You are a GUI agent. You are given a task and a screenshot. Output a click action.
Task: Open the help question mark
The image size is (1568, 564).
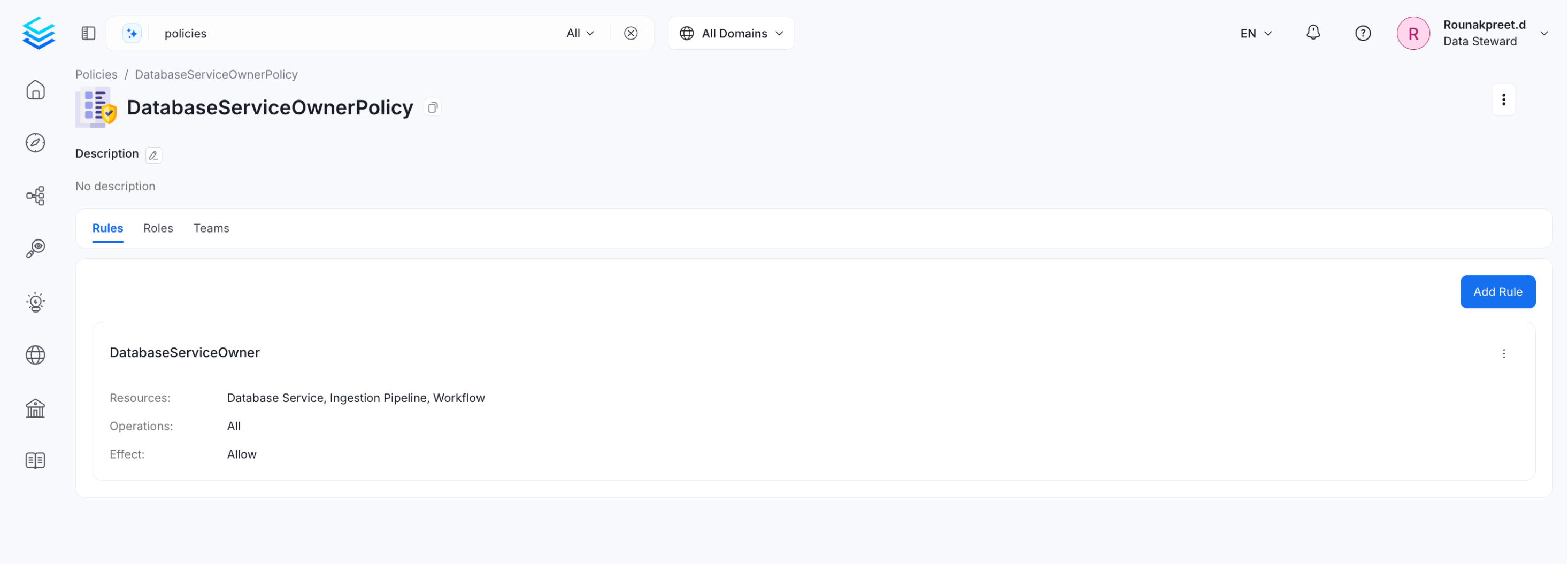pos(1363,33)
